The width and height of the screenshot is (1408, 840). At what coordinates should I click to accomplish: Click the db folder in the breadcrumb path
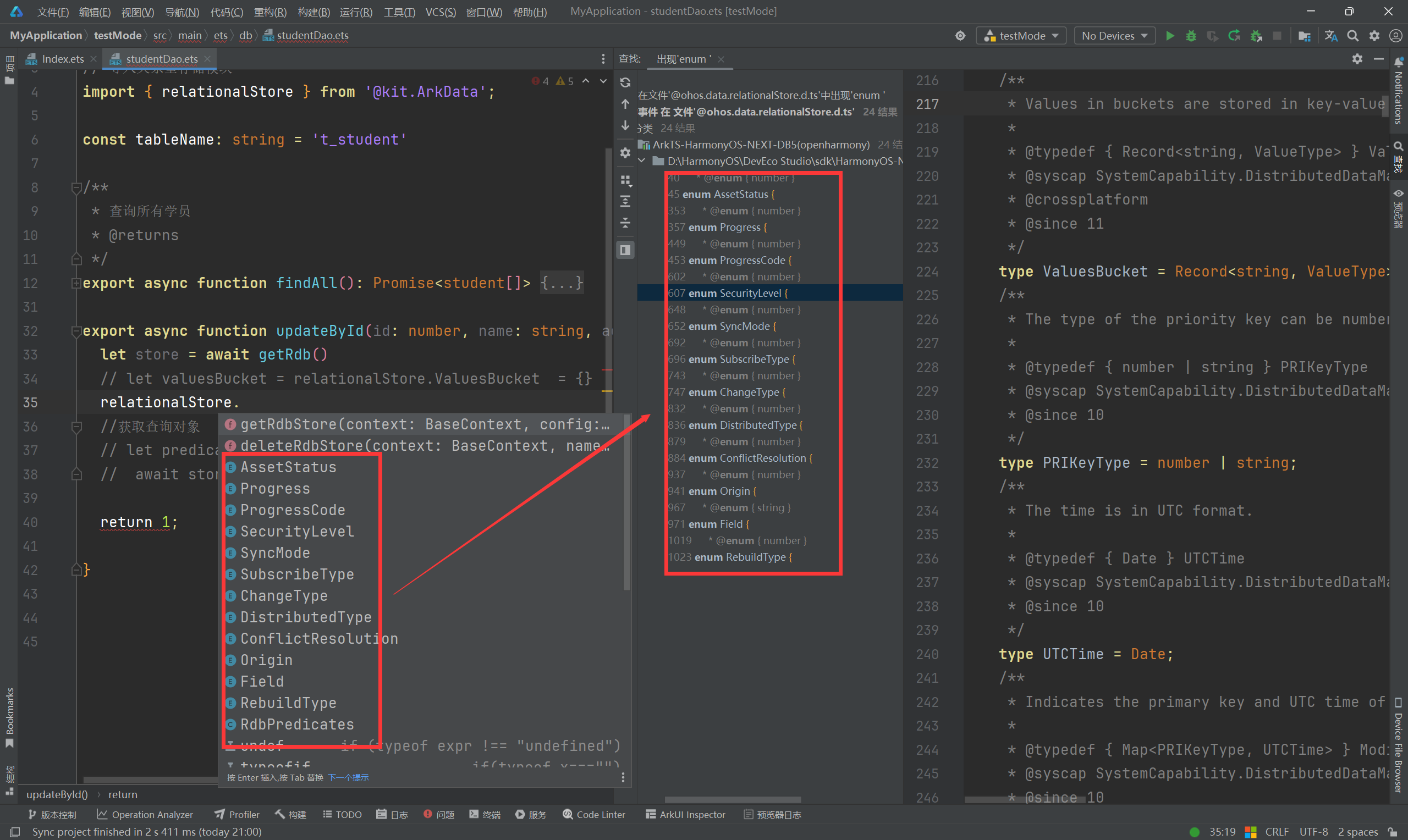pyautogui.click(x=245, y=36)
